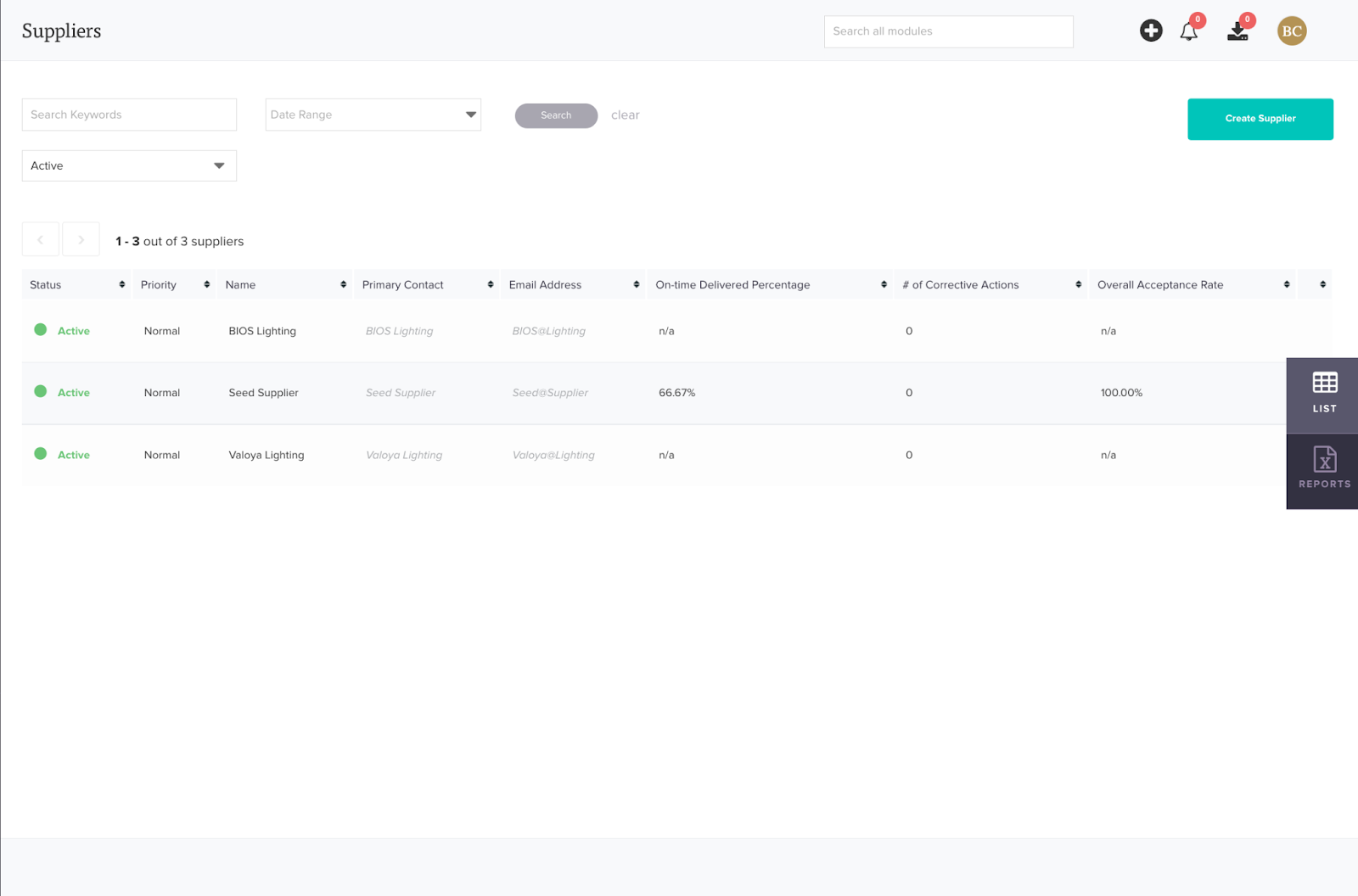Sort by # of Corrective Actions column
1358x896 pixels.
(x=1078, y=284)
